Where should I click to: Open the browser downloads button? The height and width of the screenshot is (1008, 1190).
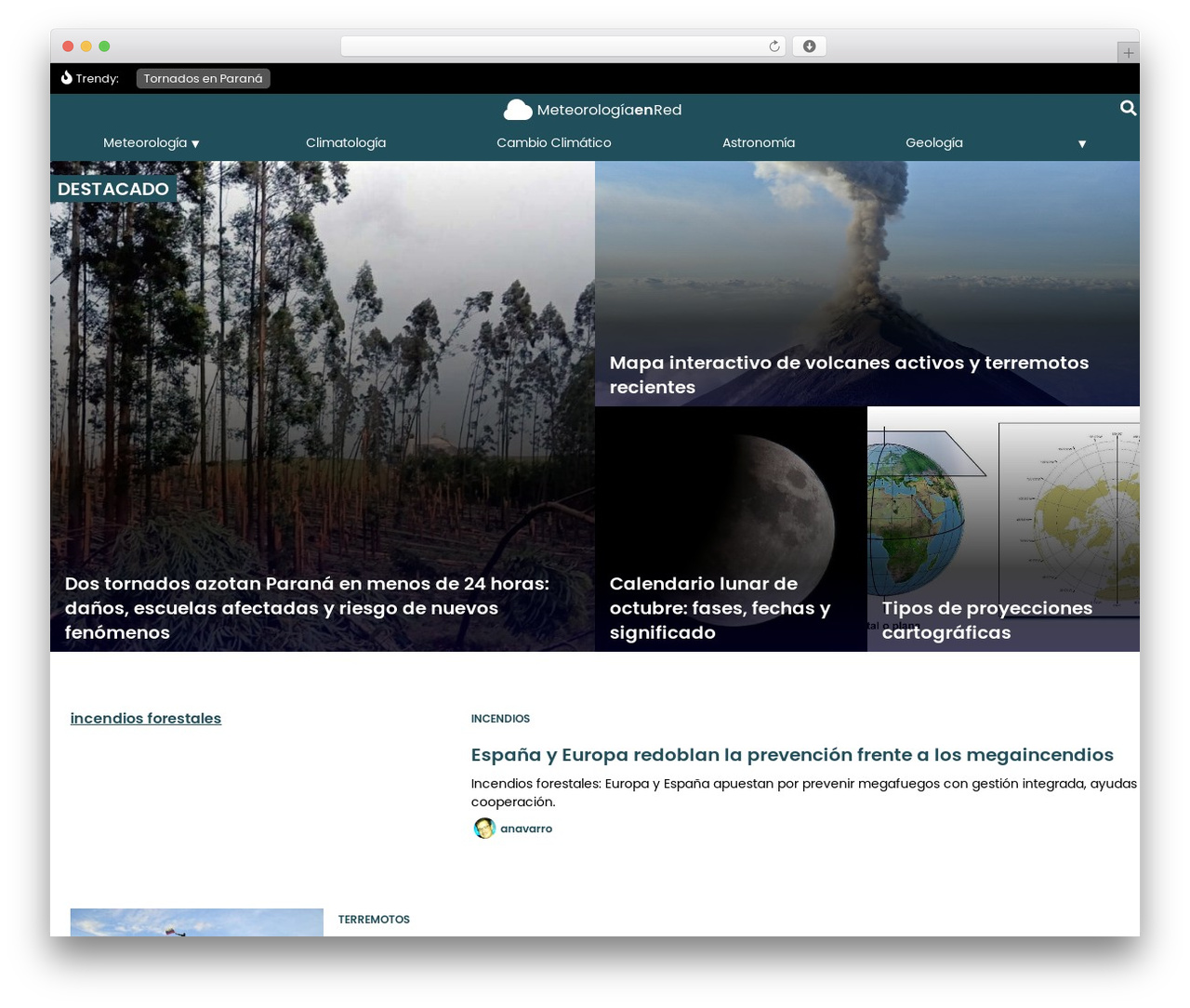[x=809, y=46]
